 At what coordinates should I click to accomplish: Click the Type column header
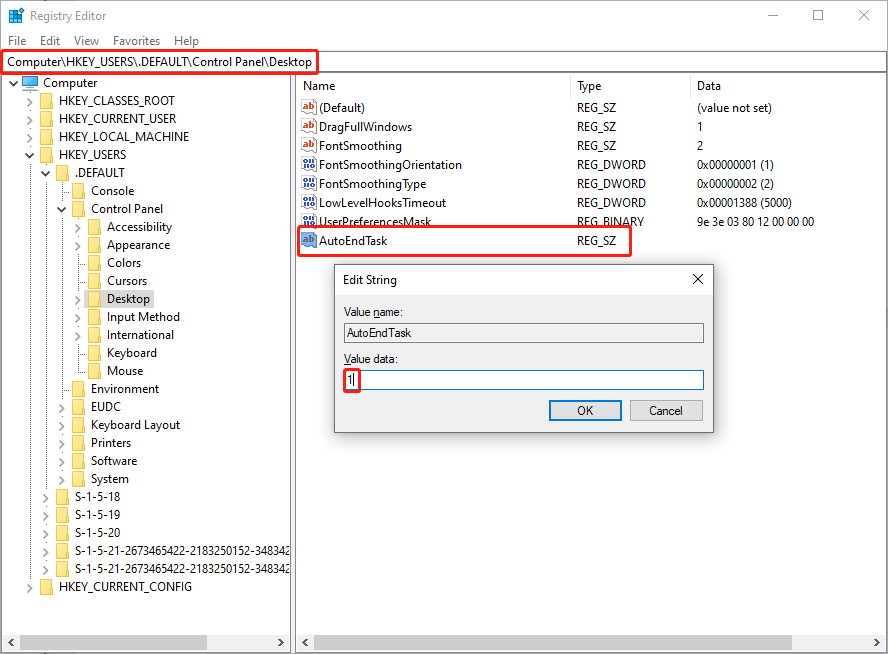click(630, 86)
